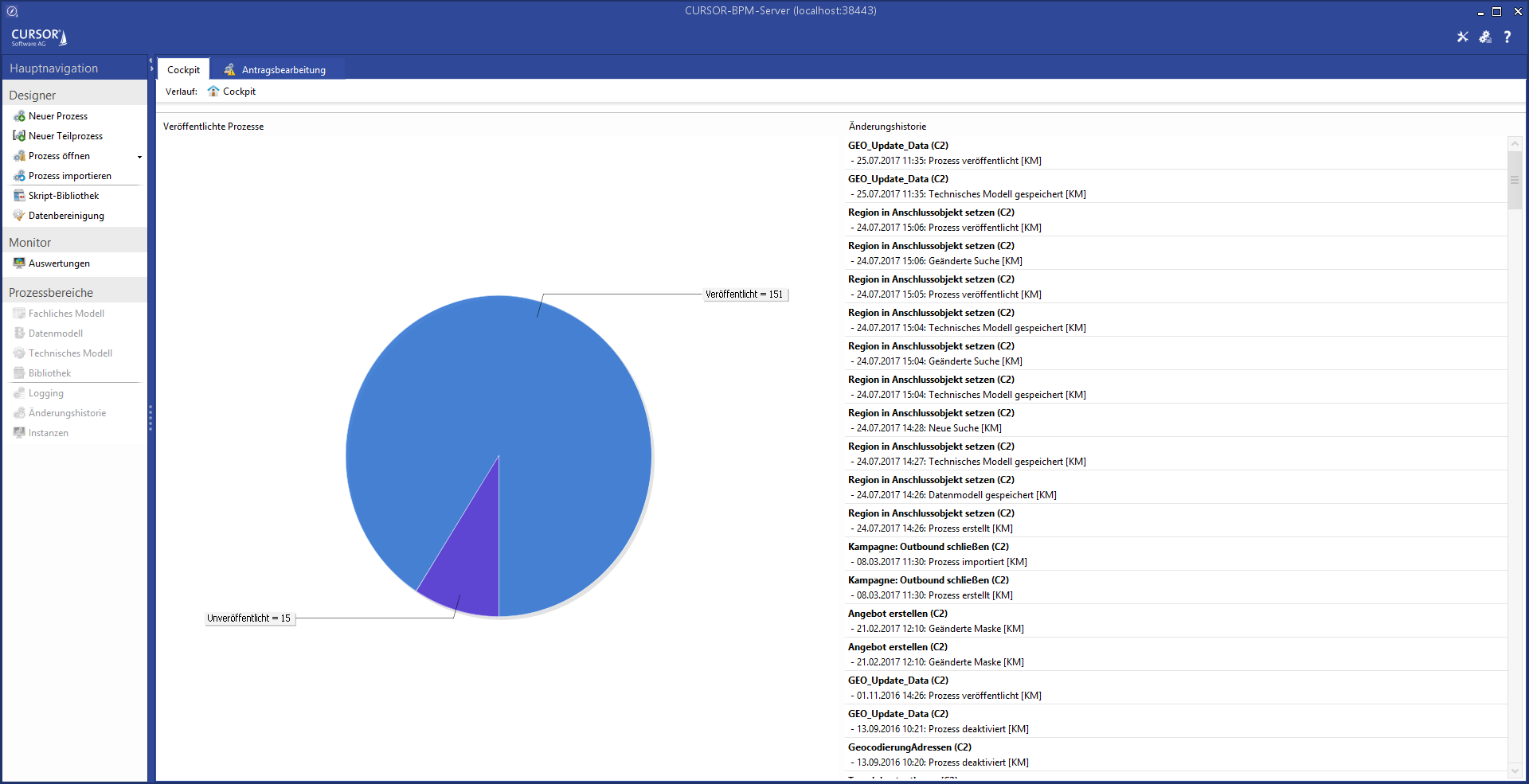Image resolution: width=1529 pixels, height=784 pixels.
Task: Click the Prozess öffnen link
Action: (59, 156)
